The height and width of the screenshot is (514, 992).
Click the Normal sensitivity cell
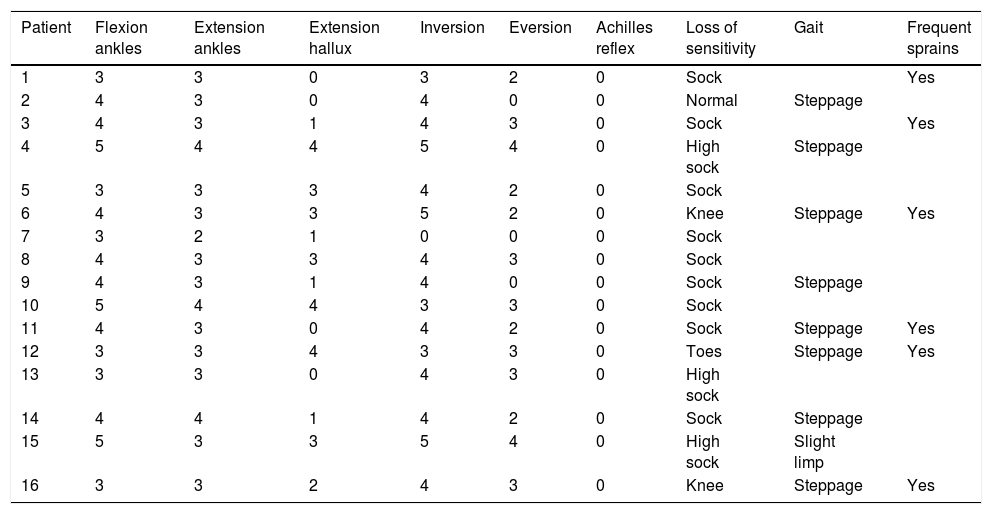711,100
